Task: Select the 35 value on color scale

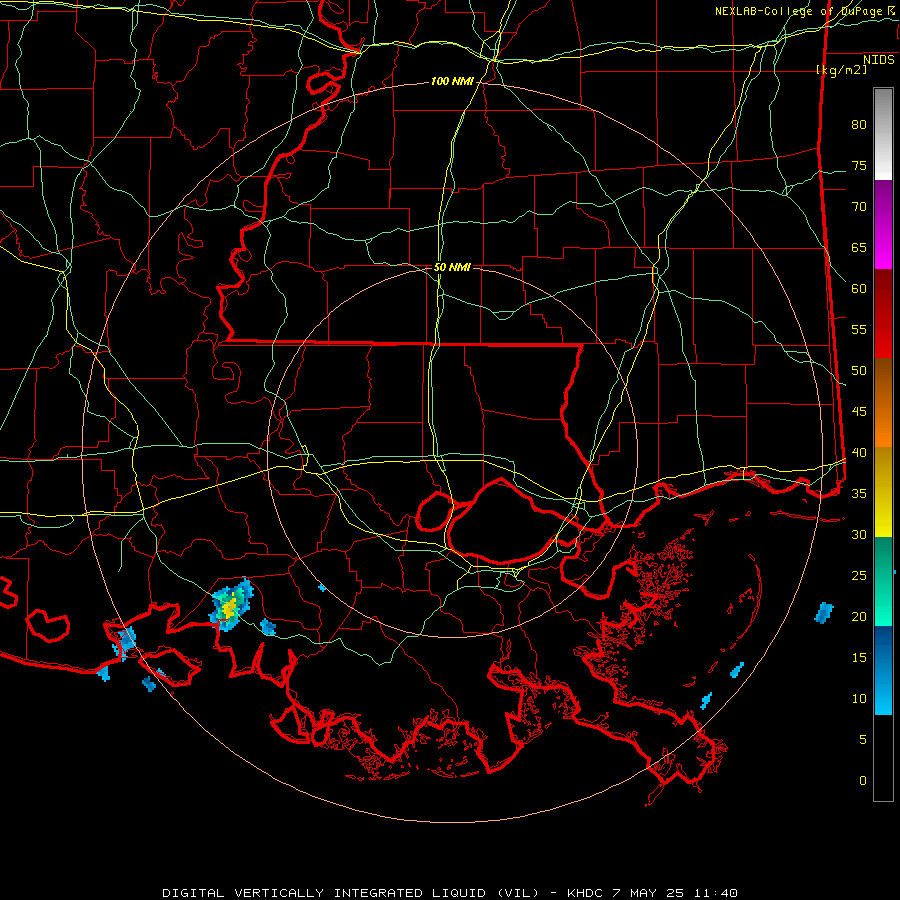Action: 859,494
